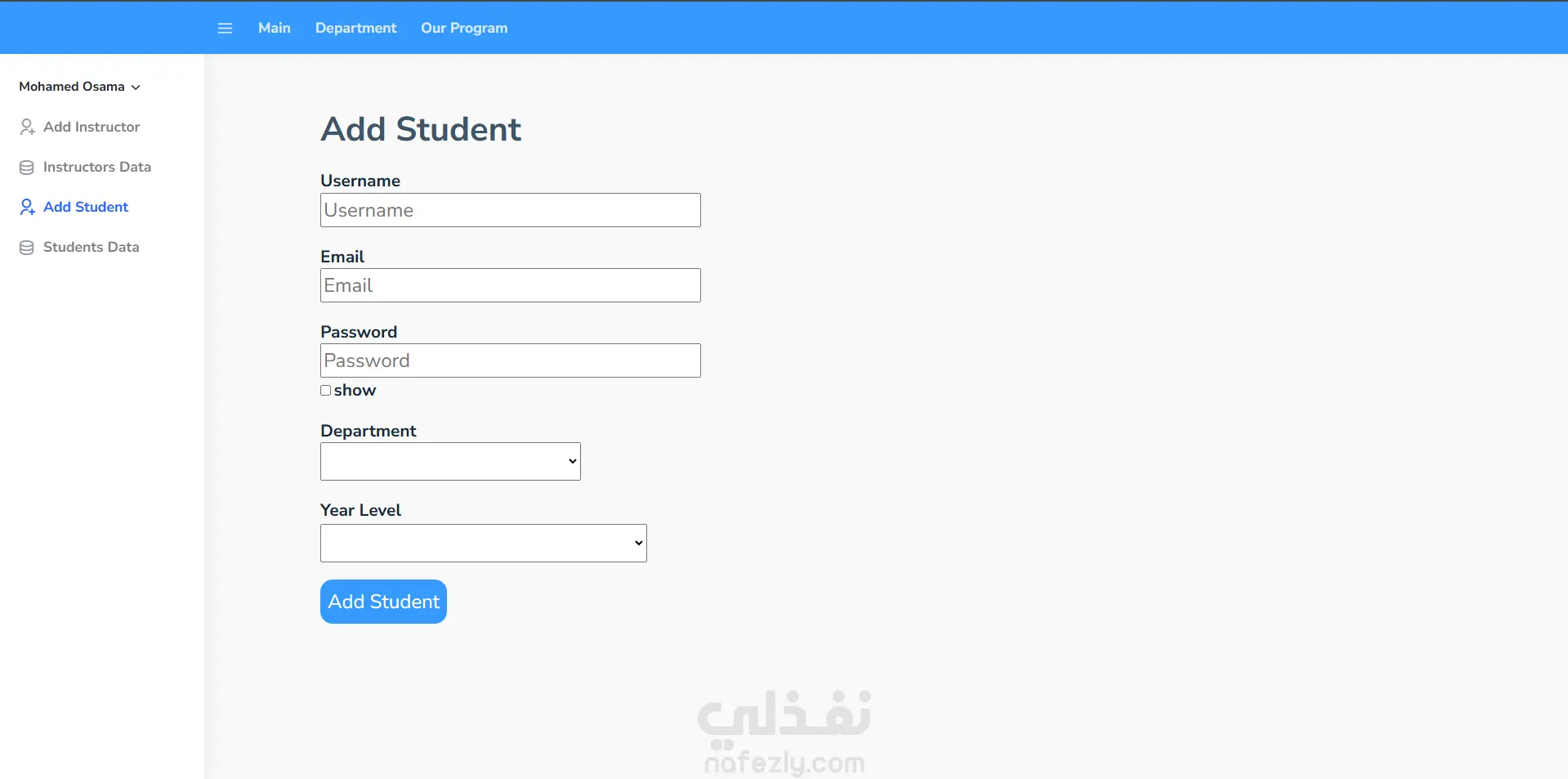The width and height of the screenshot is (1568, 779).
Task: Select the Add Student sidebar link text
Action: tap(86, 207)
